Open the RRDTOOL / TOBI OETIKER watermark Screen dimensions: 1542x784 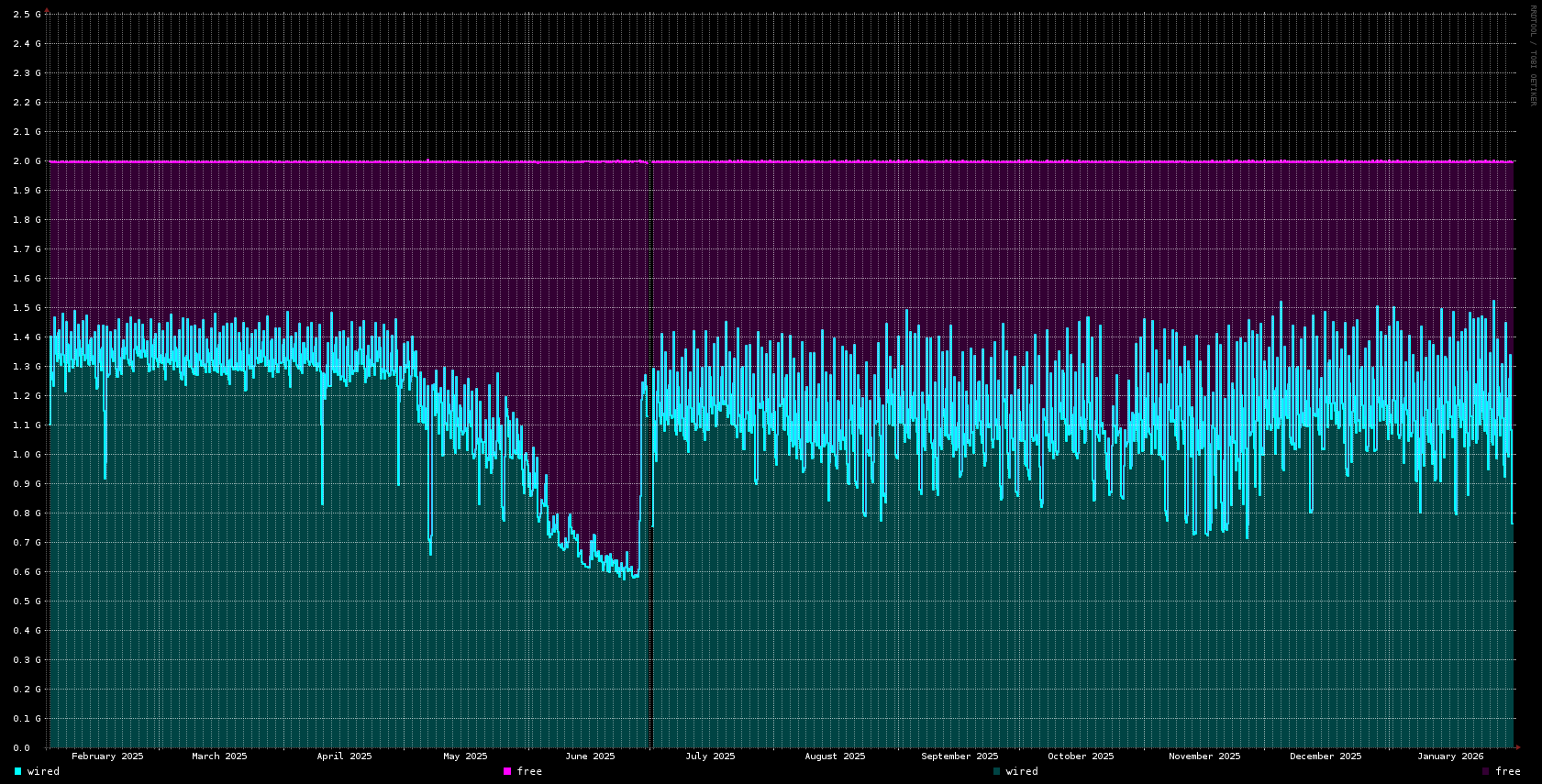(1532, 55)
